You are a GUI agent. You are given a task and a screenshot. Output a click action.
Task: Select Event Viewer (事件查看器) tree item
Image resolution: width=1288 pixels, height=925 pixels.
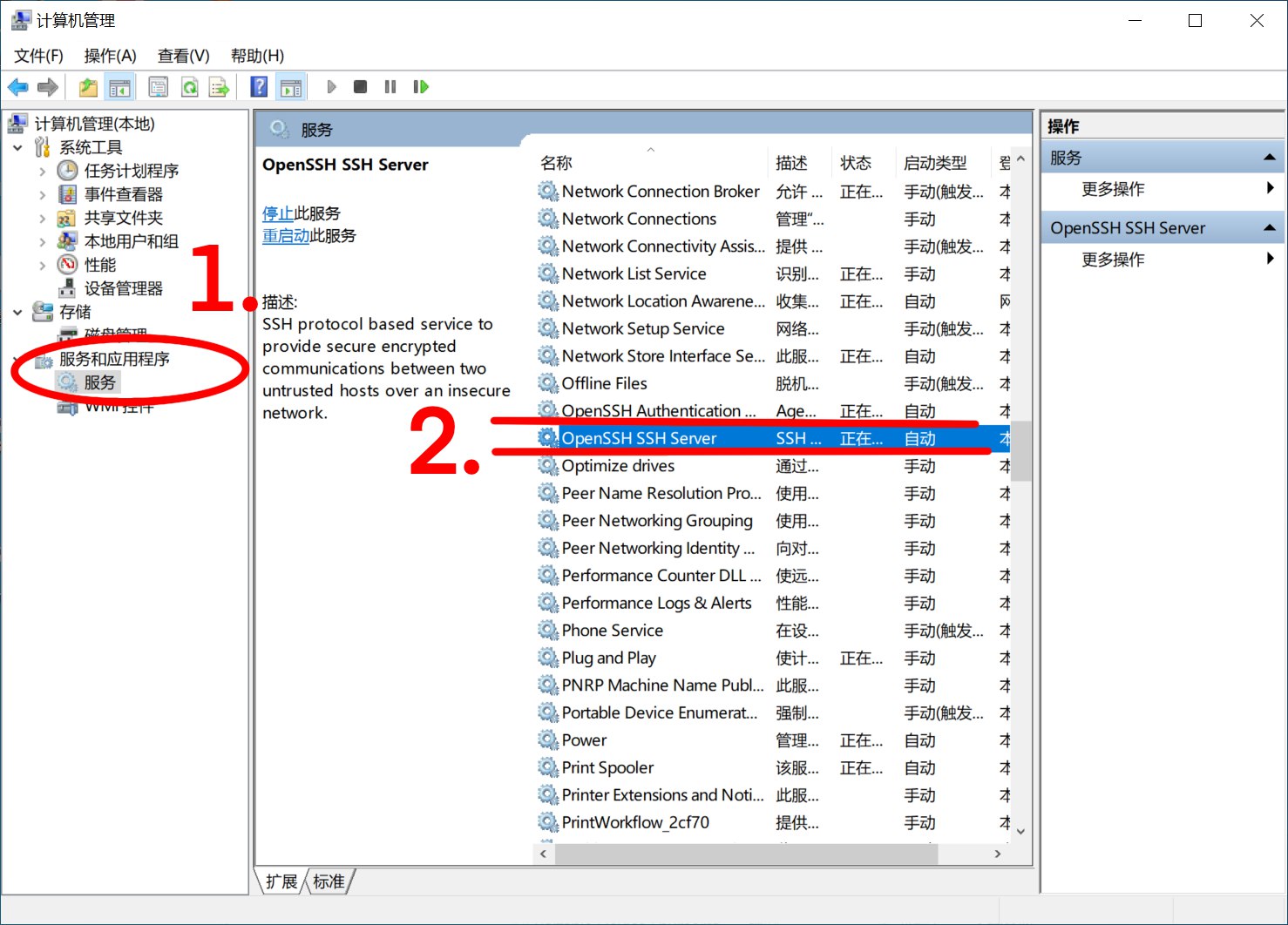pyautogui.click(x=124, y=194)
